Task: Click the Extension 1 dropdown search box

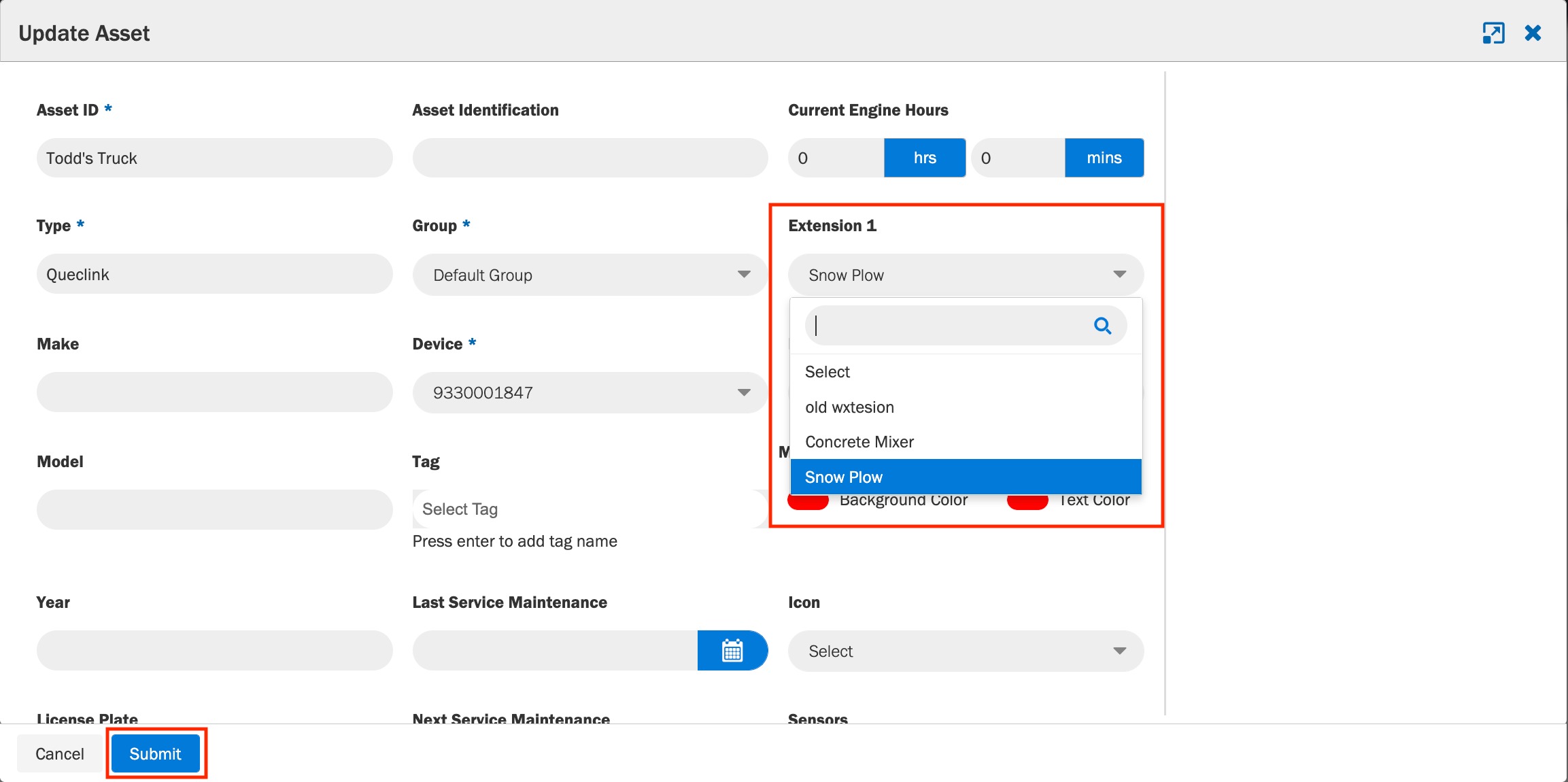Action: pos(966,326)
